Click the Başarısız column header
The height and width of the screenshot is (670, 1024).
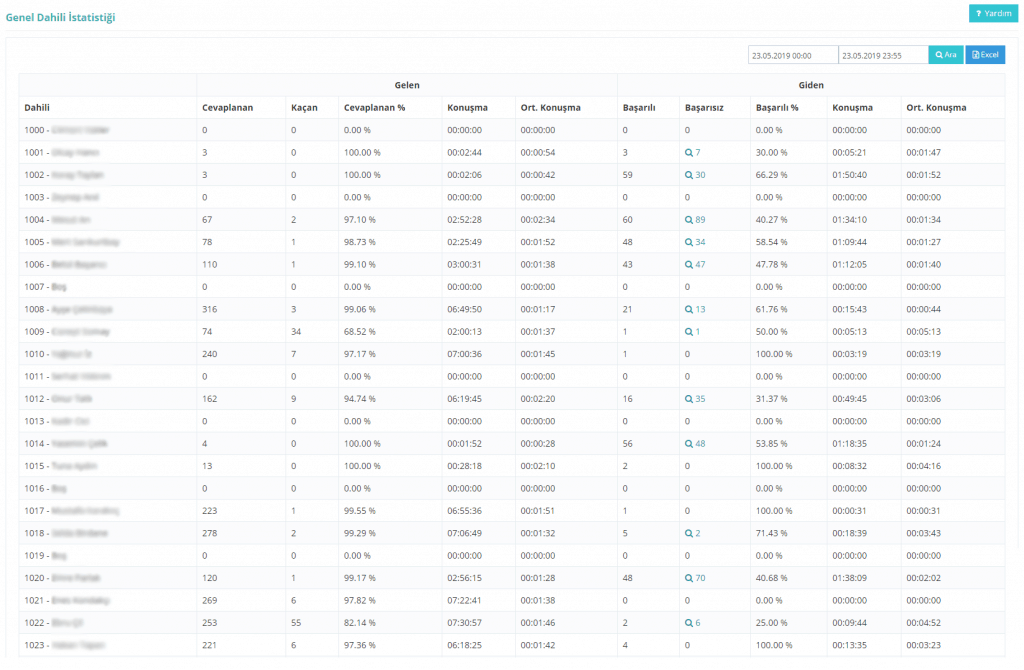point(706,107)
